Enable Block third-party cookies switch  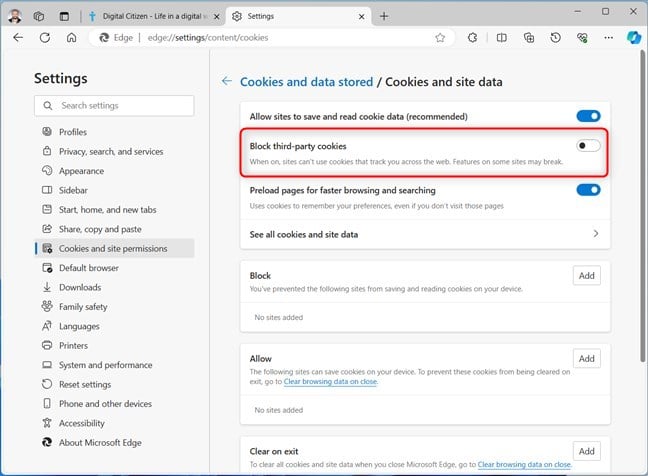coord(588,145)
